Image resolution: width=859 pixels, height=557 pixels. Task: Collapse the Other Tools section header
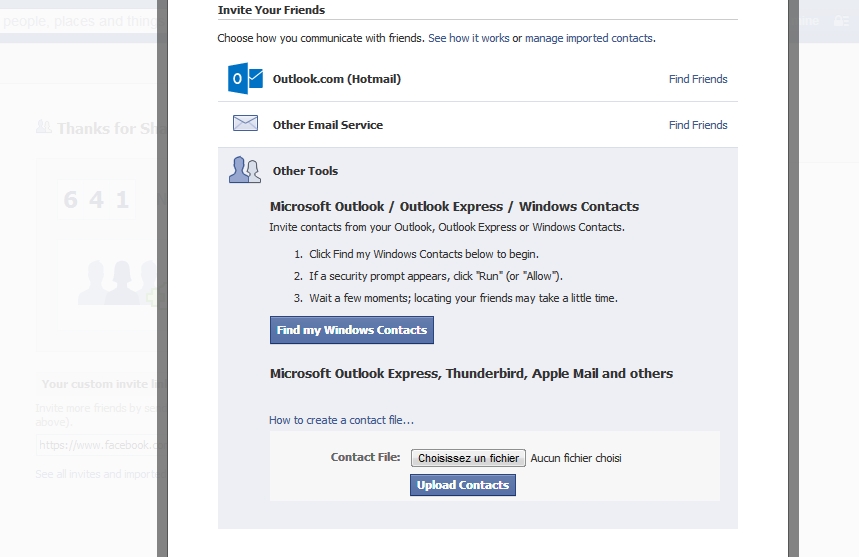305,171
